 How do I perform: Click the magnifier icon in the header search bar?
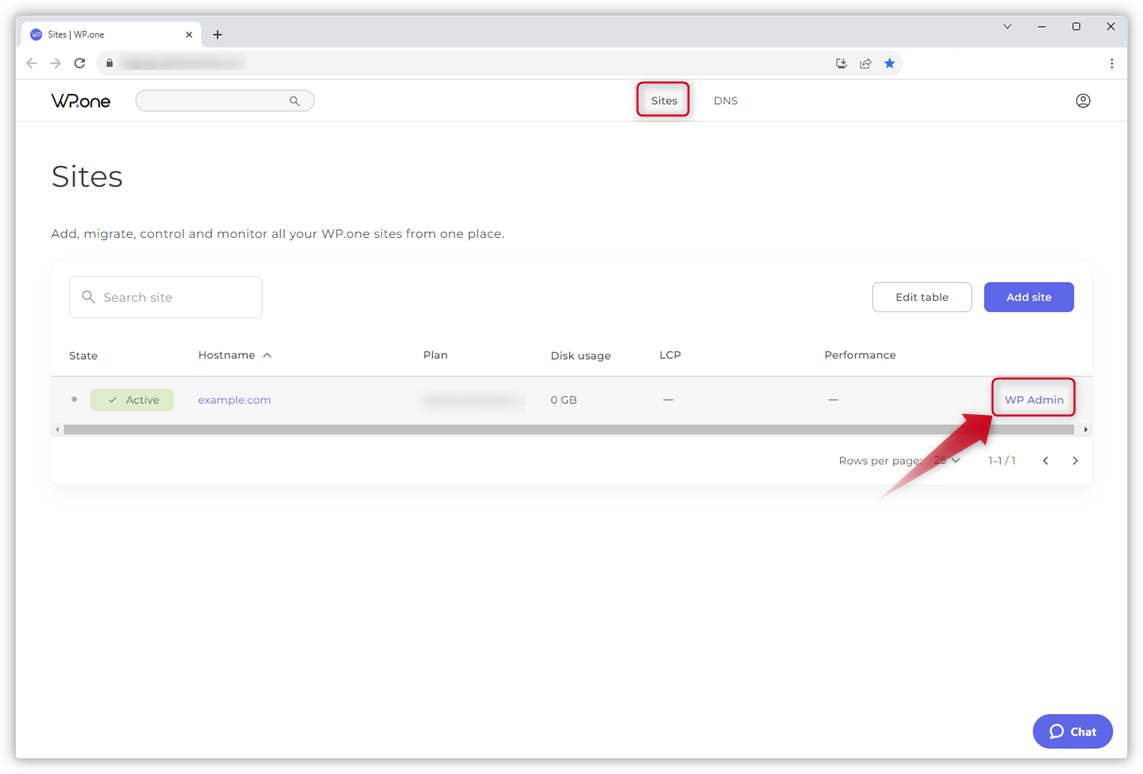(x=295, y=100)
